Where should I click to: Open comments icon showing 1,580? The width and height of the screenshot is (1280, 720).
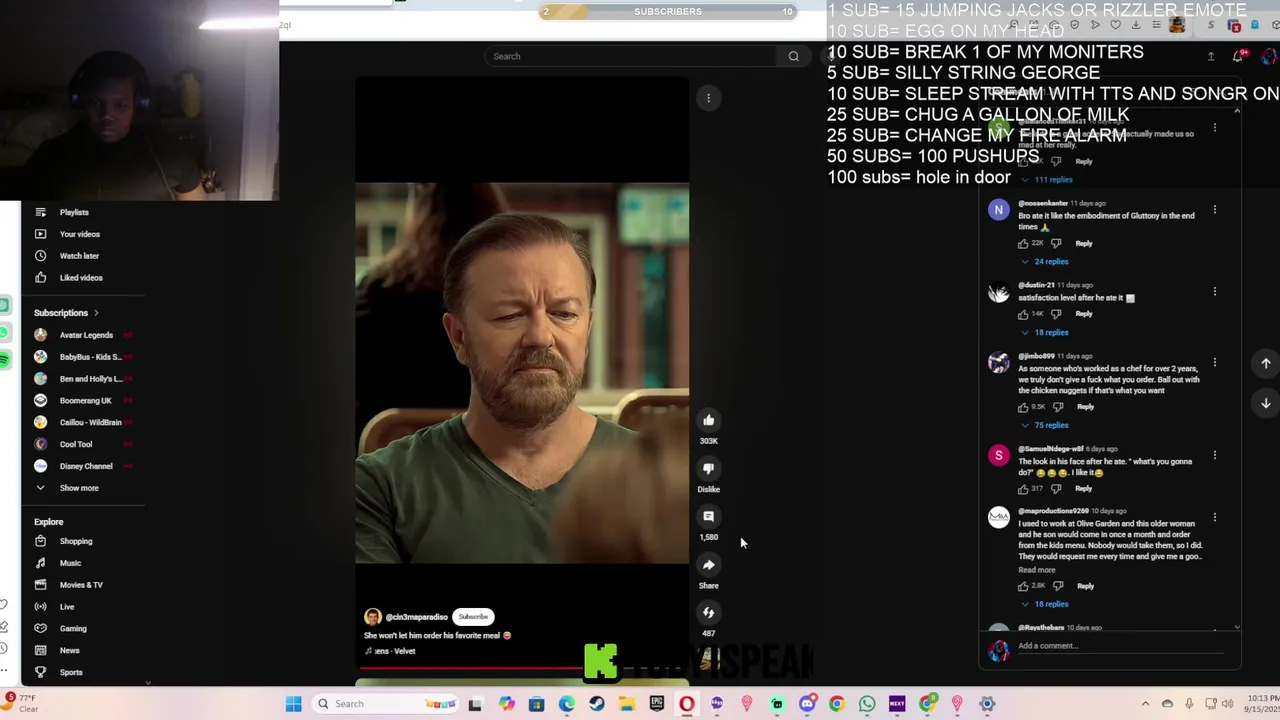pyautogui.click(x=708, y=516)
